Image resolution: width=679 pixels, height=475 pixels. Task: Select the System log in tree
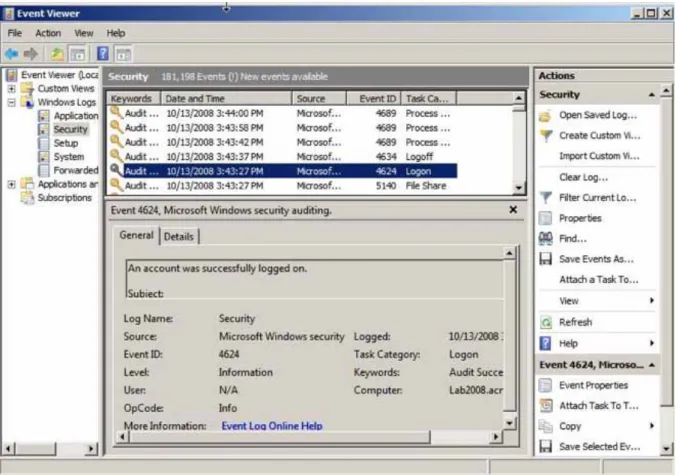68,157
